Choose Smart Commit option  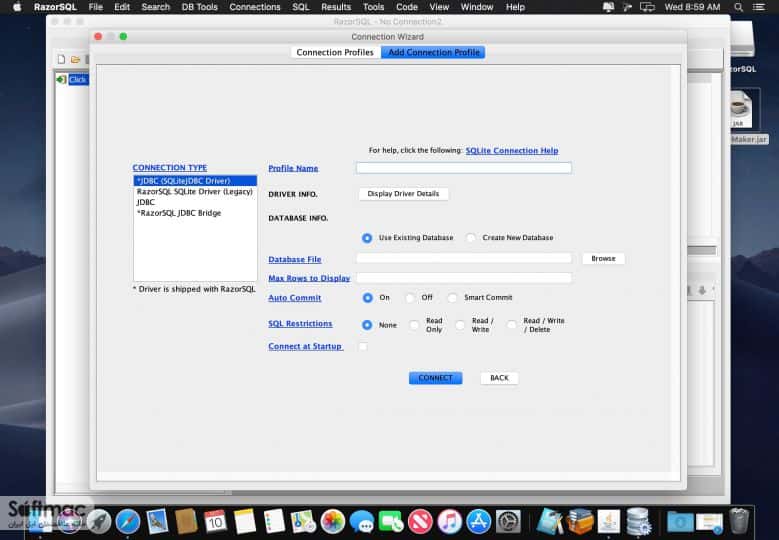click(x=452, y=298)
